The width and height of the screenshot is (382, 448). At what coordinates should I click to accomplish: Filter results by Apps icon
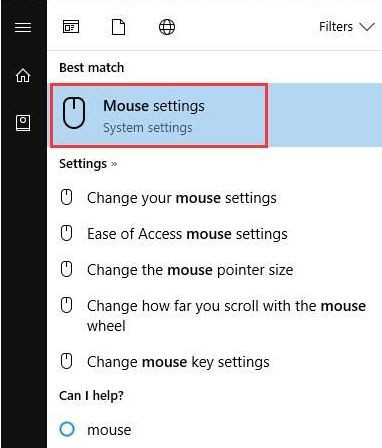[71, 27]
